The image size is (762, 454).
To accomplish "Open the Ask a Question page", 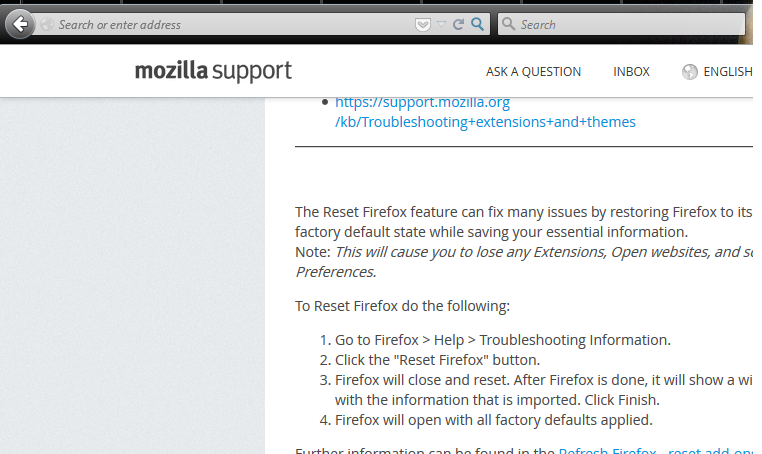I will pyautogui.click(x=533, y=72).
